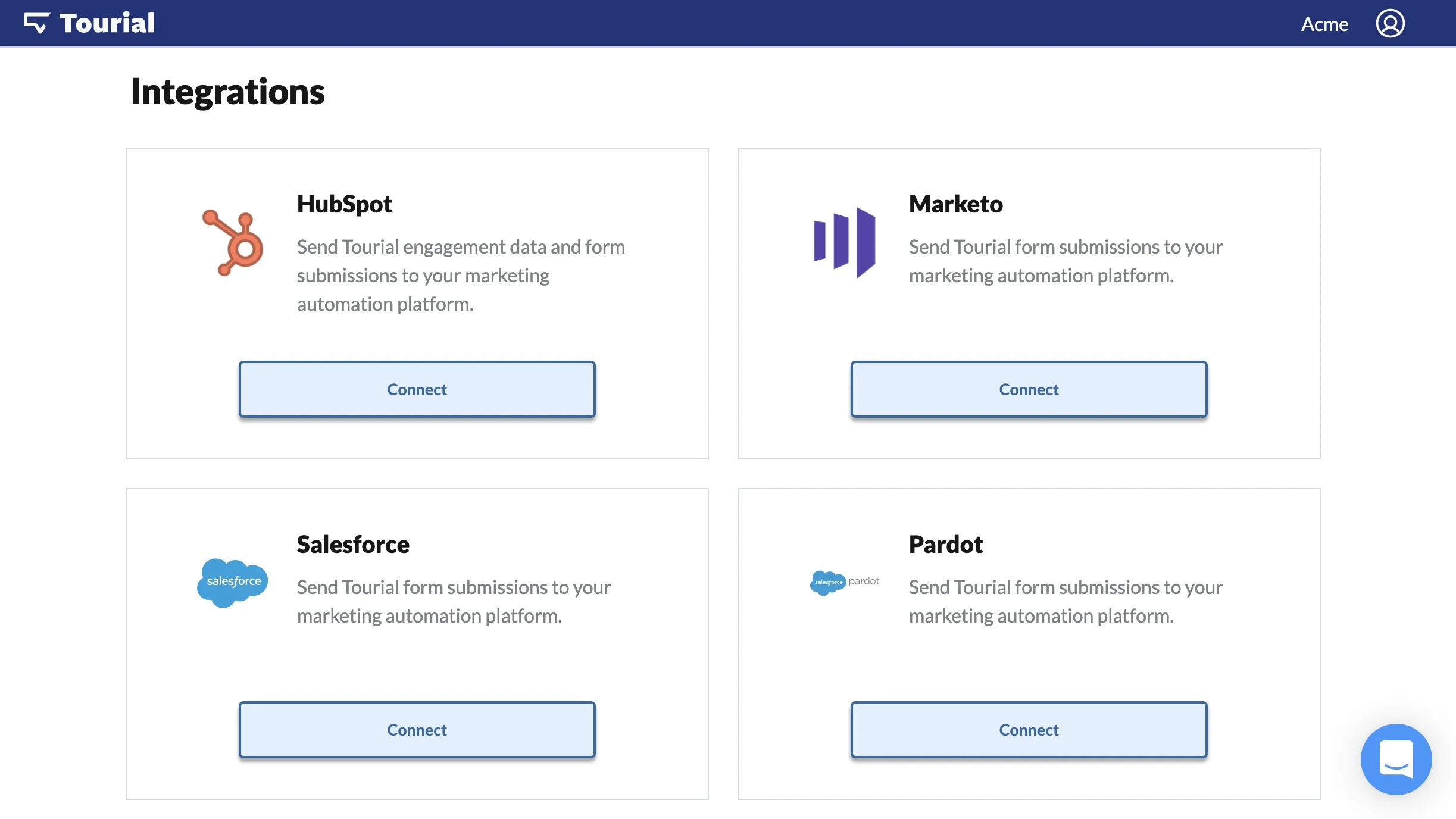The image size is (1456, 819).
Task: Click the Tourial brand name text
Action: point(107,23)
